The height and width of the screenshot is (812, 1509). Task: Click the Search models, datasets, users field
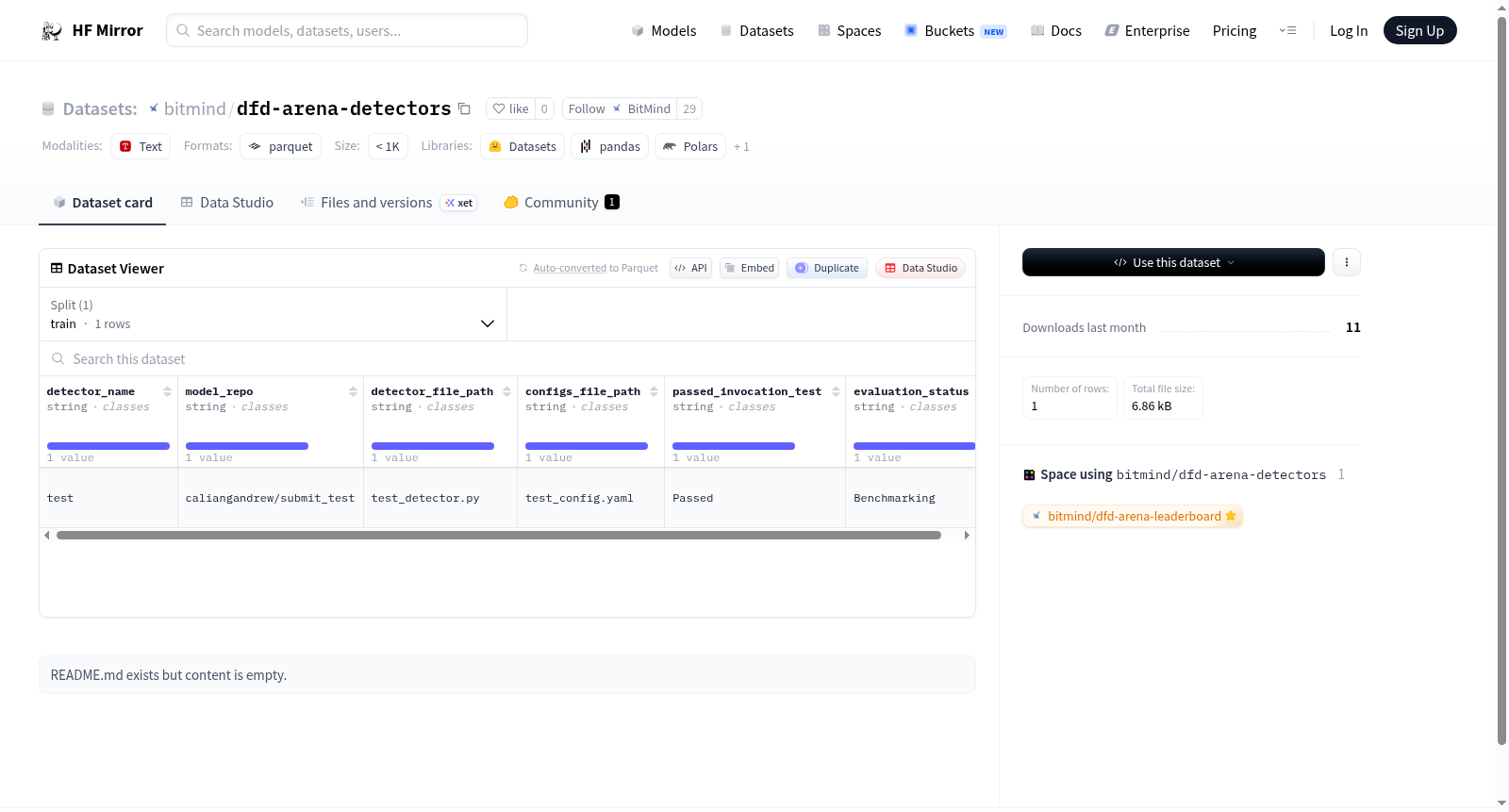[x=347, y=30]
